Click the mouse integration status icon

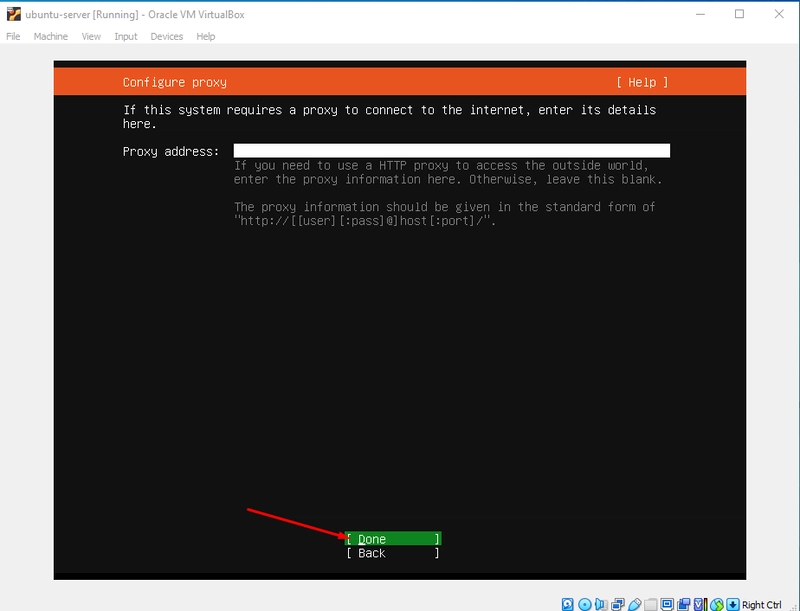(717, 605)
